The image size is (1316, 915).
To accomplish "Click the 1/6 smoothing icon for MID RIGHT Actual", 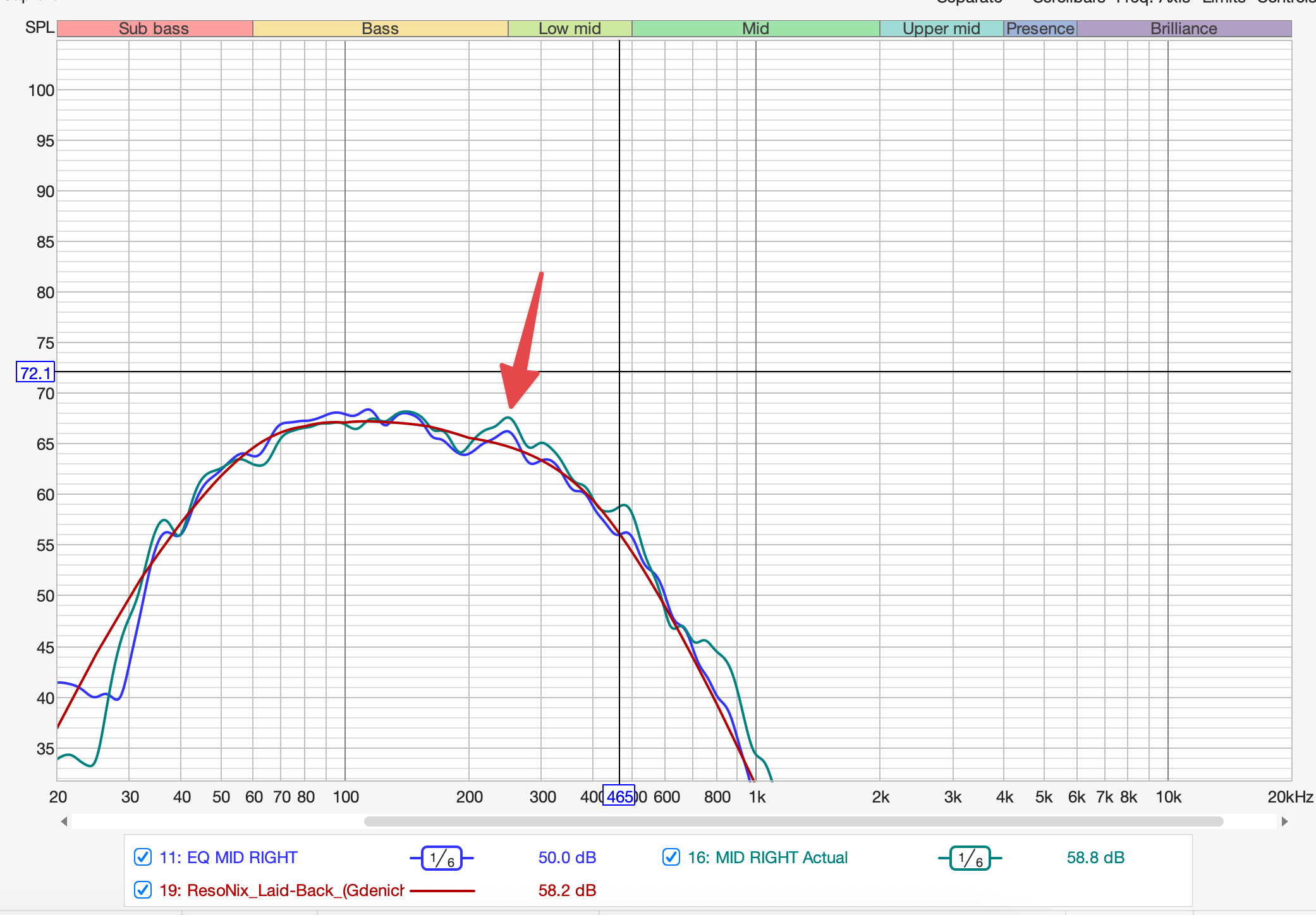I will [x=970, y=858].
